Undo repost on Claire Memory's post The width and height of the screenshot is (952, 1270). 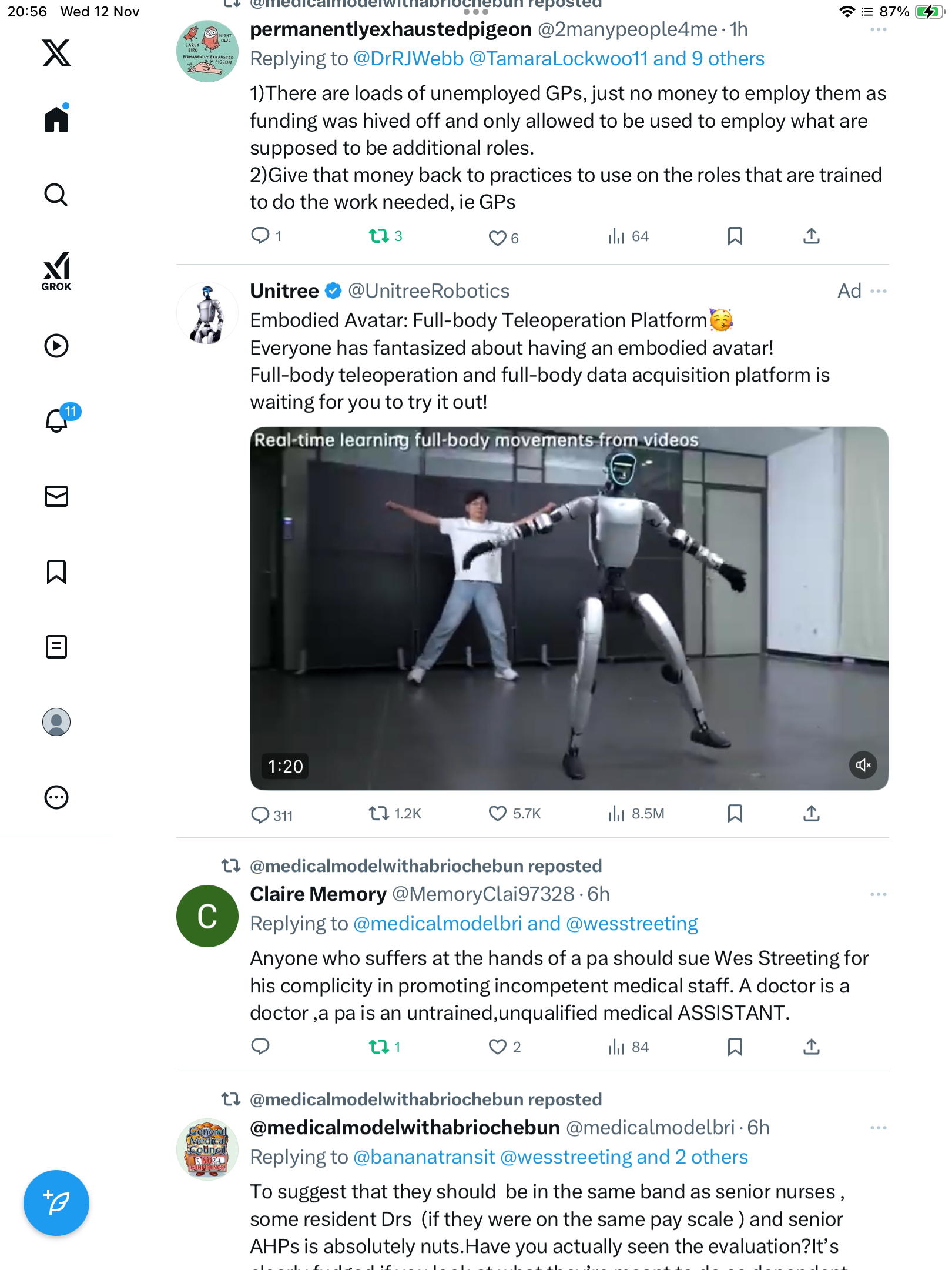[379, 1047]
